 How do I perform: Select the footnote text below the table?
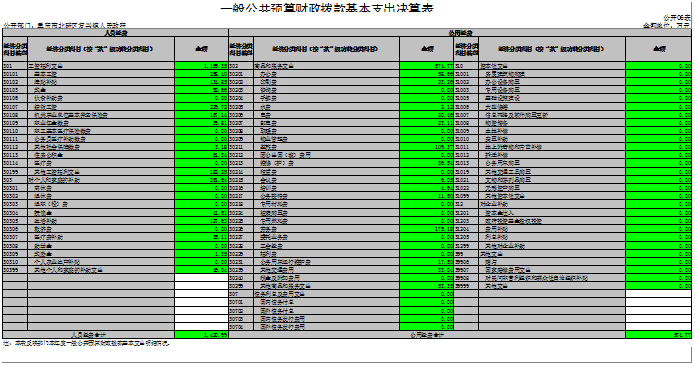tap(86, 343)
